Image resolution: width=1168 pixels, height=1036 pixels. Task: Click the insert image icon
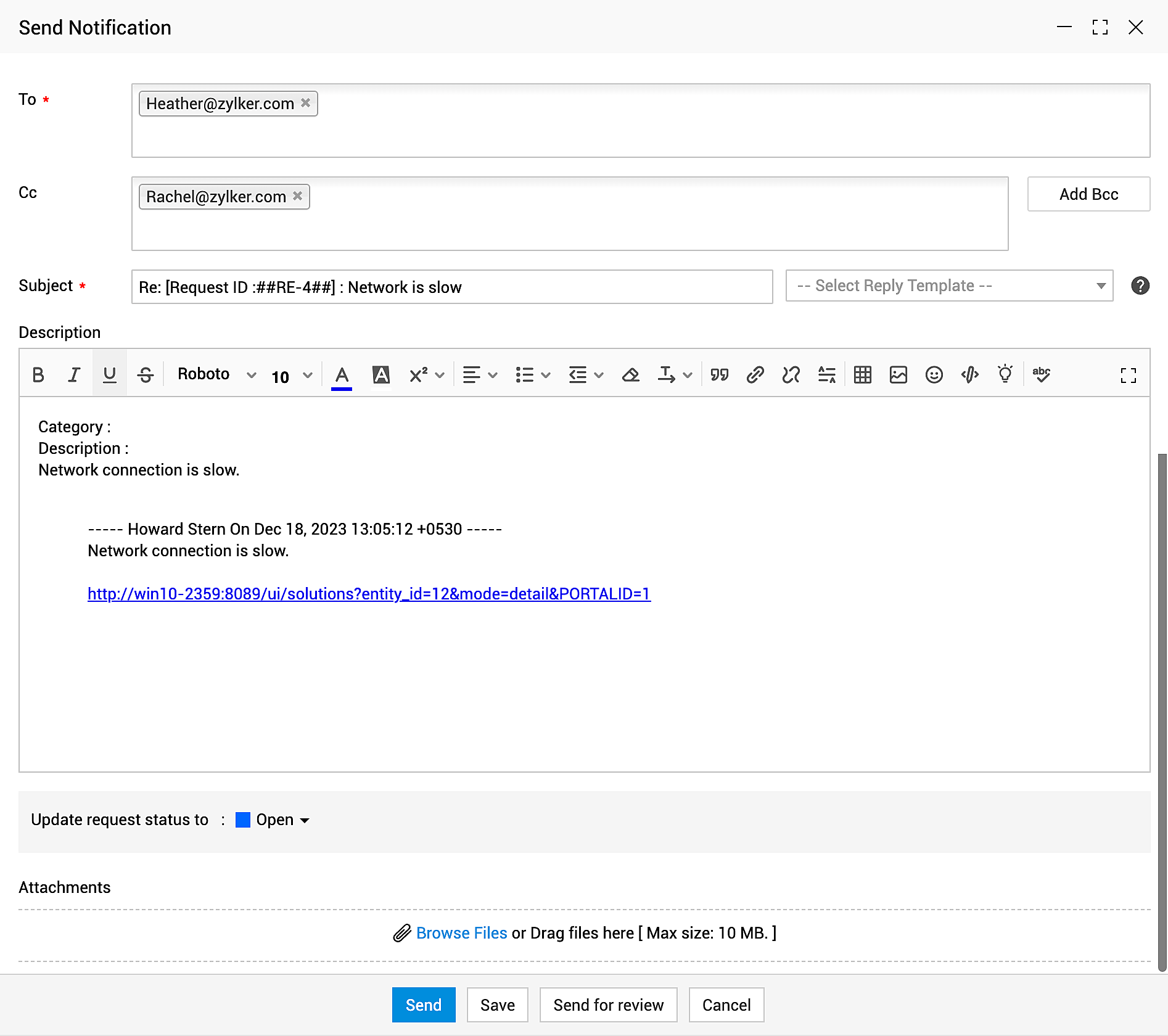tap(898, 374)
